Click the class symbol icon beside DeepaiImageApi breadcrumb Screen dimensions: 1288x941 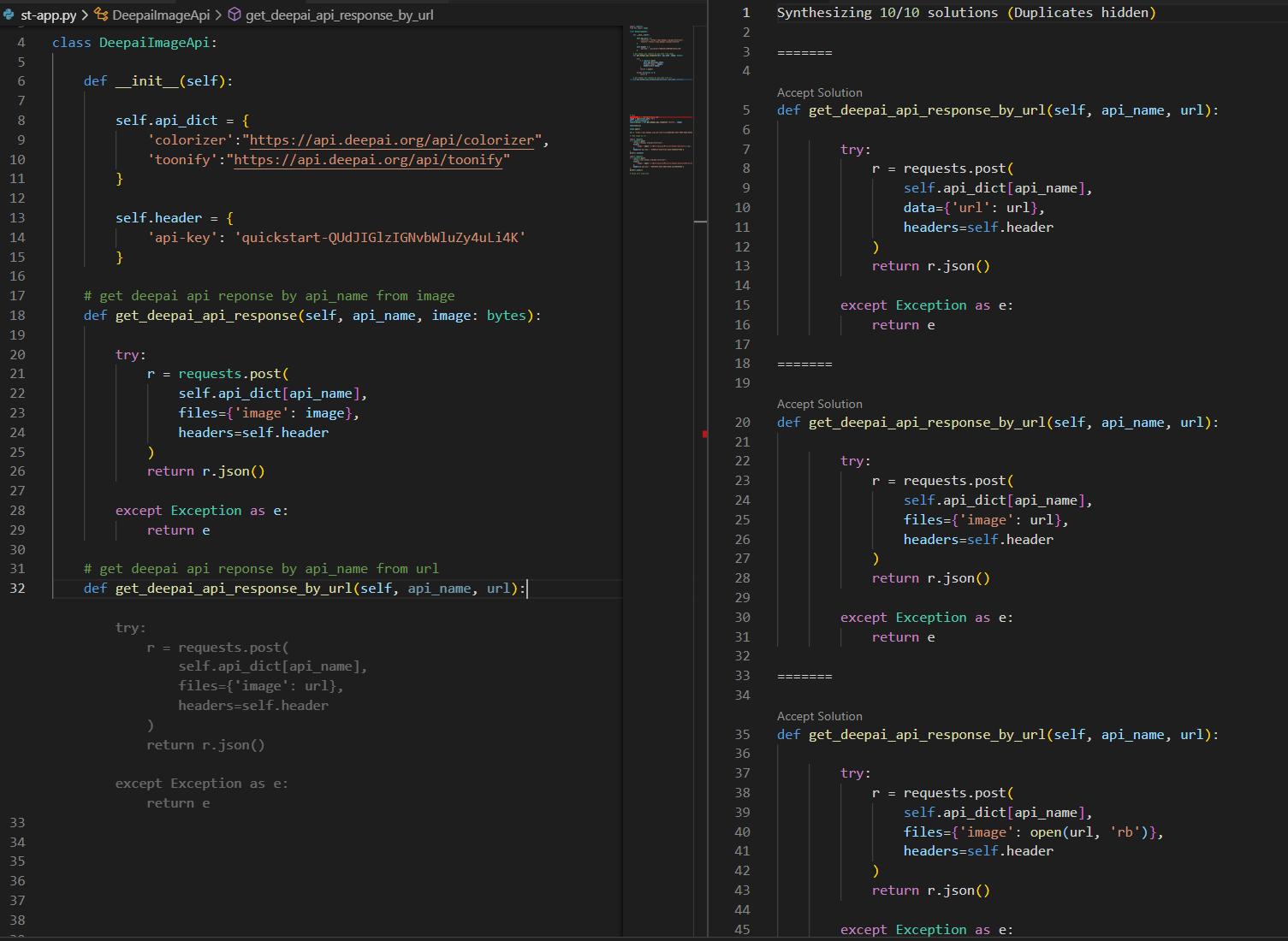click(x=101, y=15)
